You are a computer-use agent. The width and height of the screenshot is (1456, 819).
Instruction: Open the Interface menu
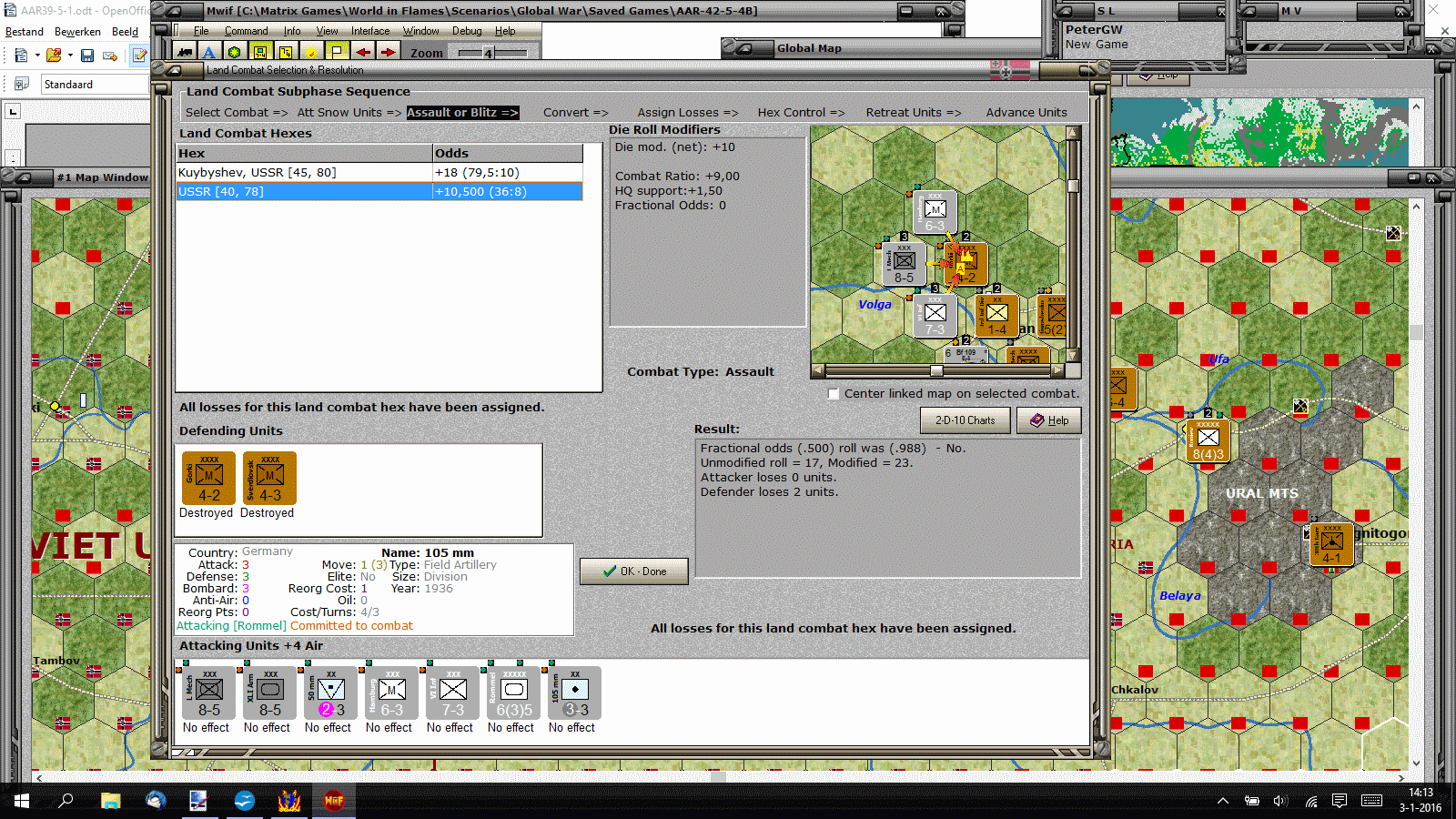click(370, 31)
